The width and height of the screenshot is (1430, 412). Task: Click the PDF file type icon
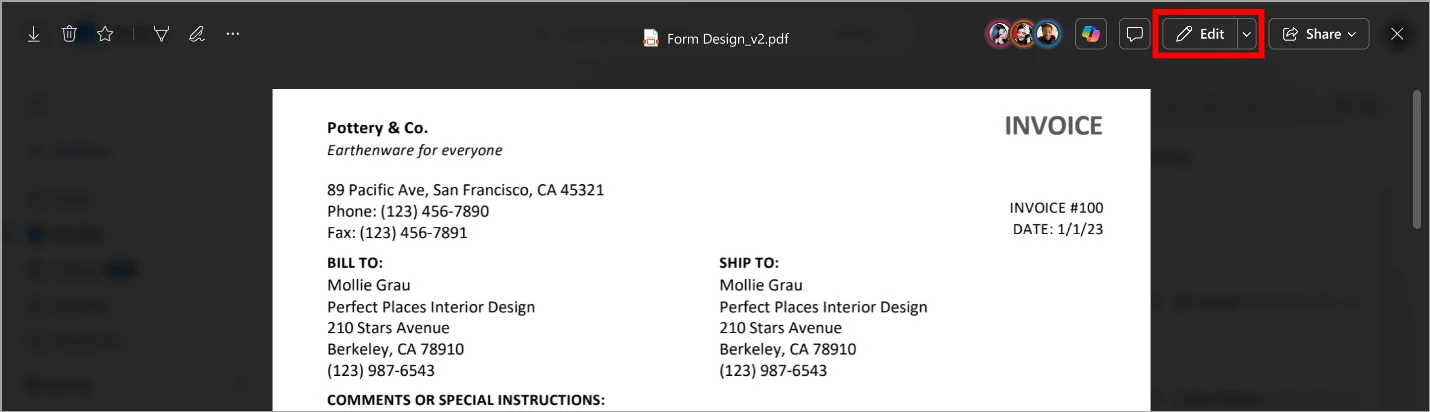click(x=651, y=38)
